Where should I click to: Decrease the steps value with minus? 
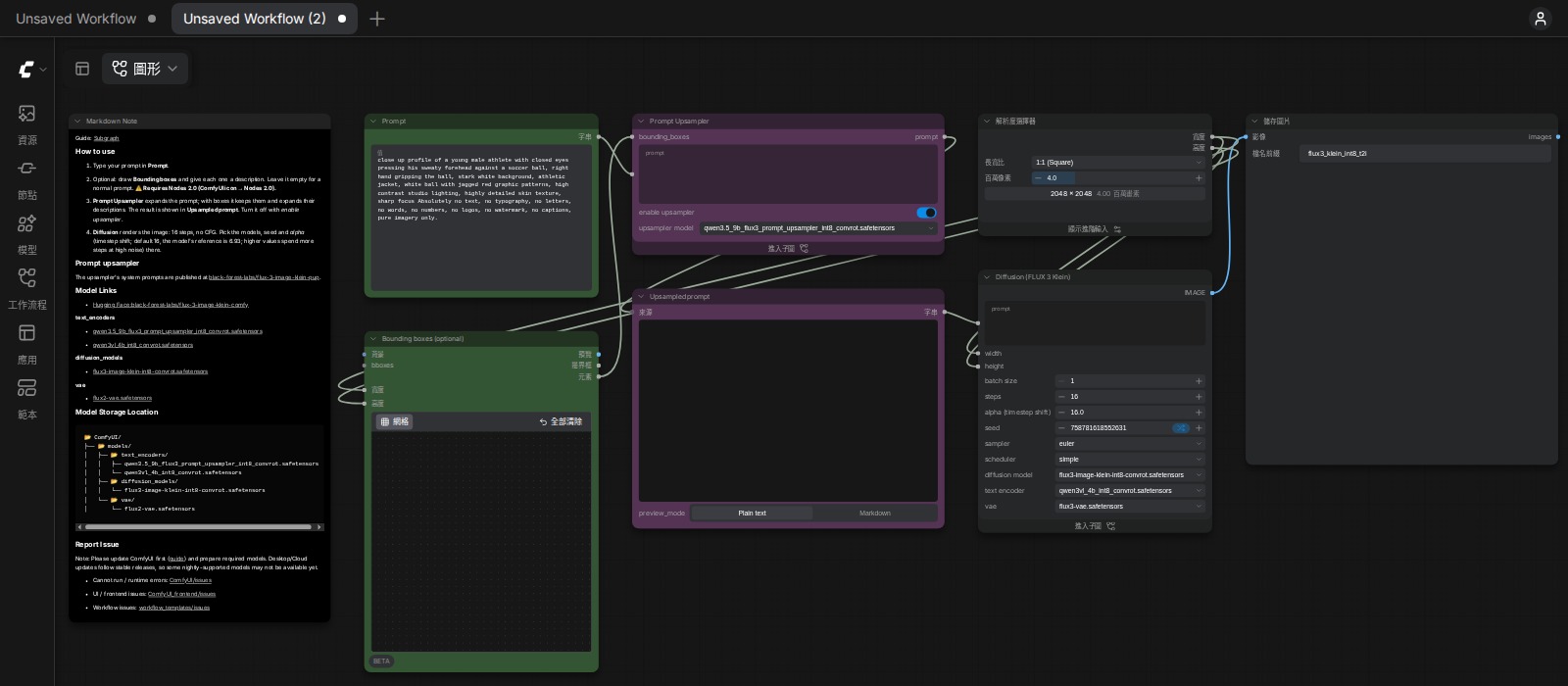[1061, 397]
